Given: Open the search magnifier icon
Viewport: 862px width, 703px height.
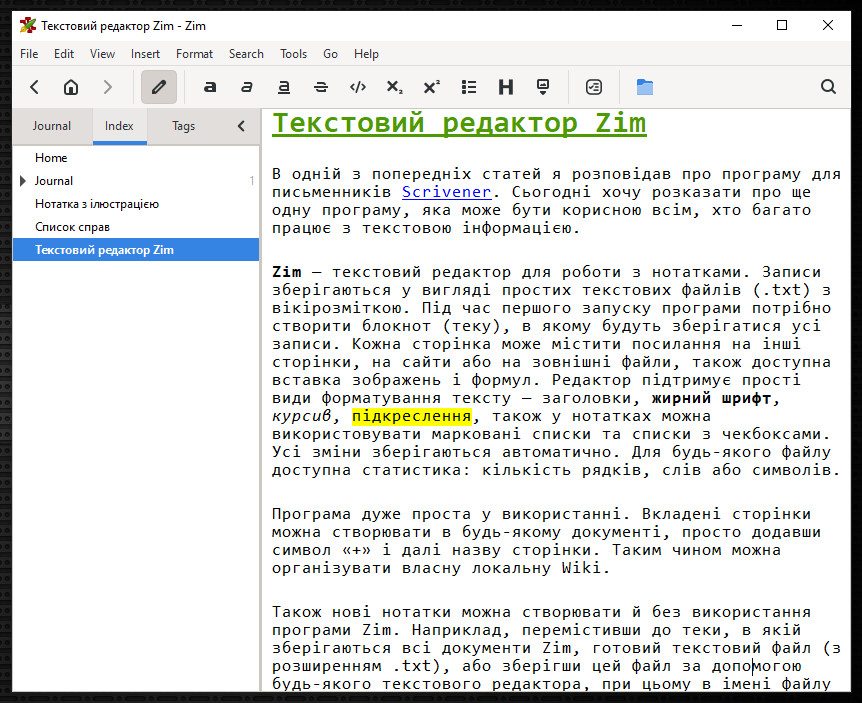Looking at the screenshot, I should pos(828,87).
